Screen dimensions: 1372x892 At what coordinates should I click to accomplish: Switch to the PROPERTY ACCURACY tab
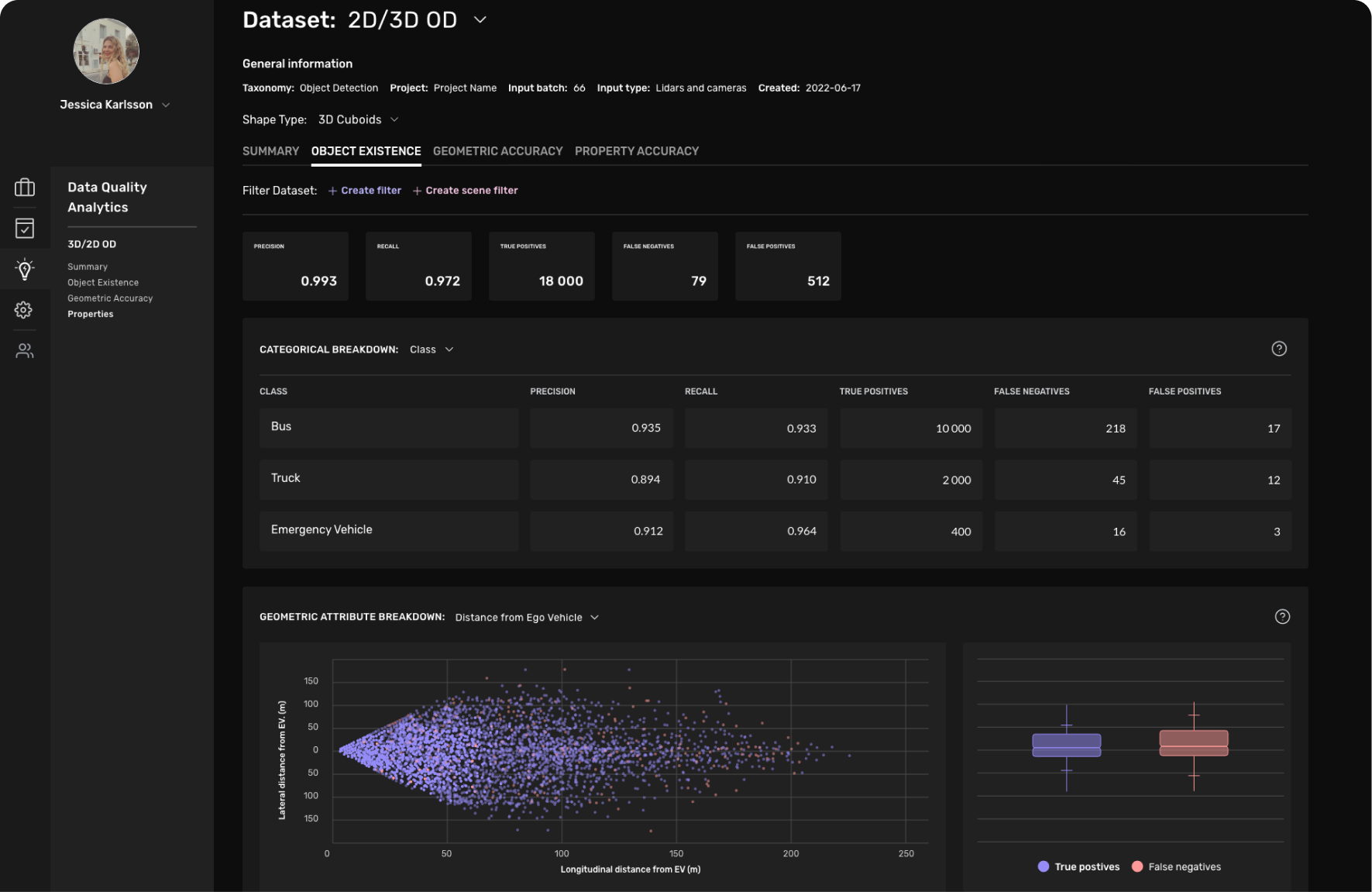(x=637, y=151)
